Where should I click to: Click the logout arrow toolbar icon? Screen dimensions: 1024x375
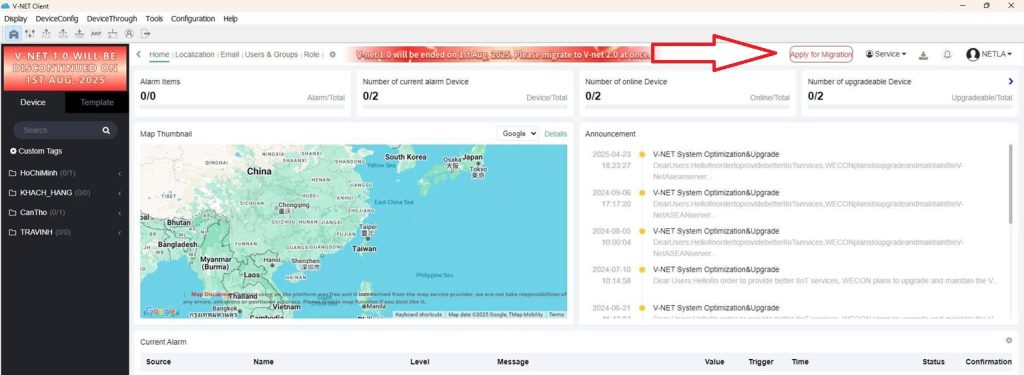point(146,33)
